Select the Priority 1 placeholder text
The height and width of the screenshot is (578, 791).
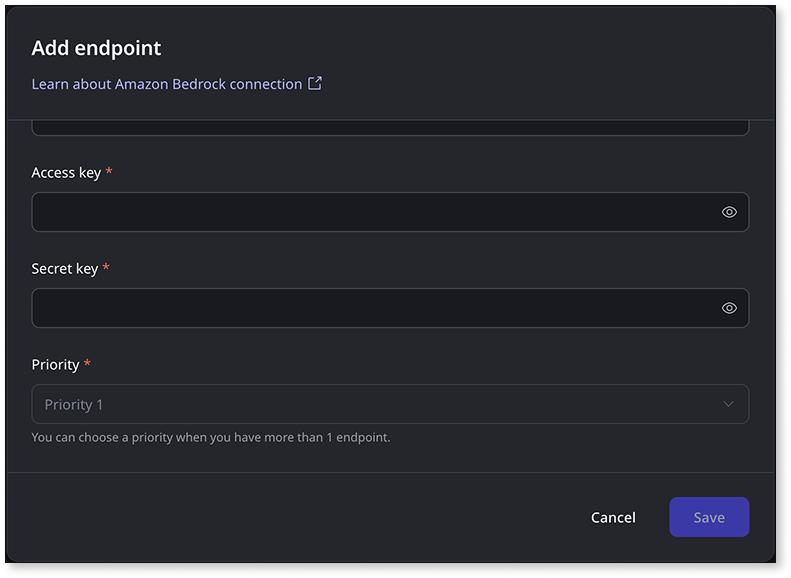[74, 404]
